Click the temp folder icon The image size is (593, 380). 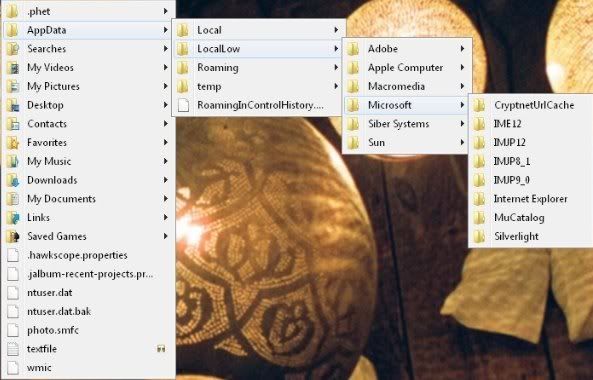[183, 86]
